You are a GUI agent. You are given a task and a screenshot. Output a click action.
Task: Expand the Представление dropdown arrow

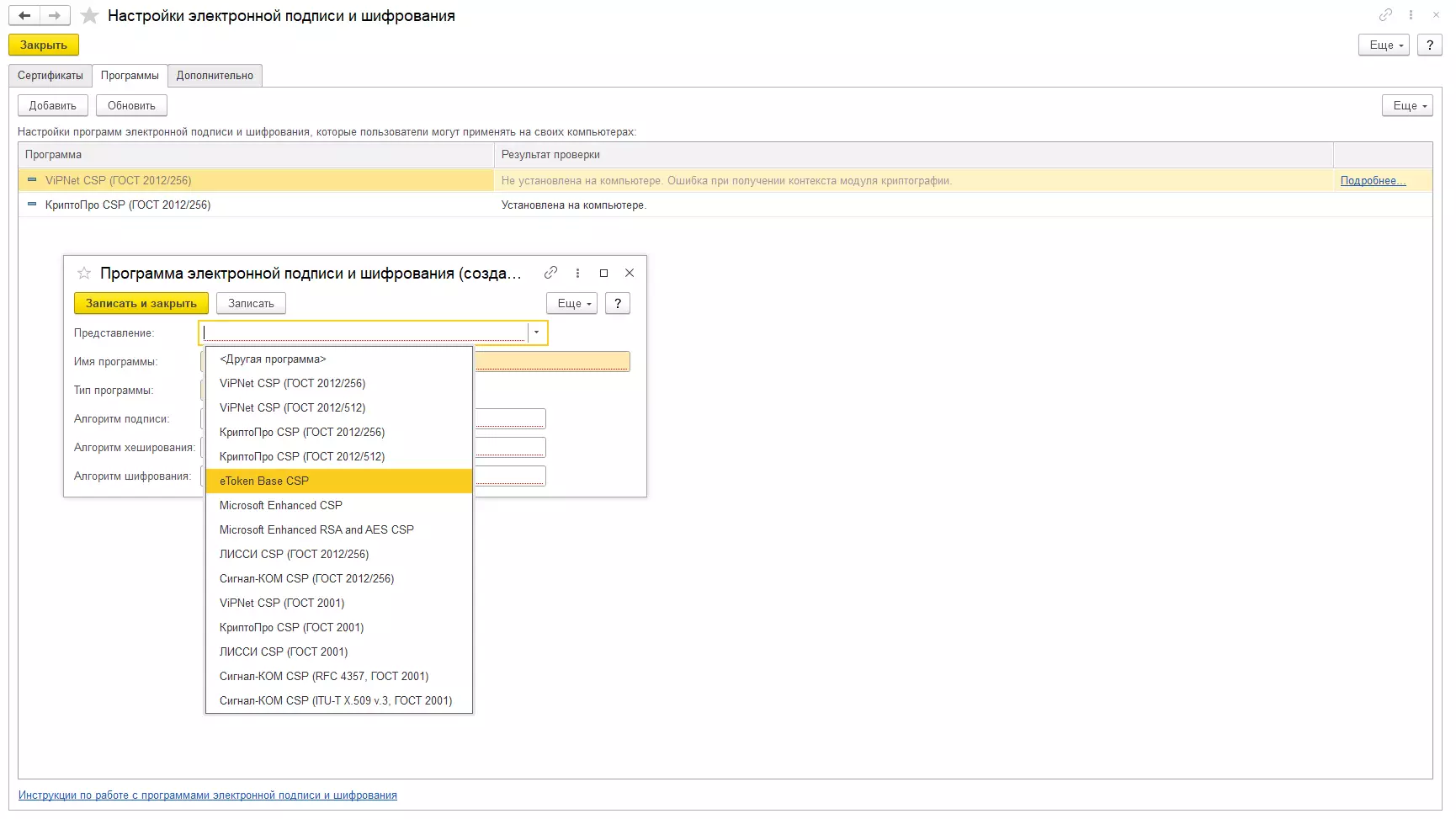pos(537,332)
